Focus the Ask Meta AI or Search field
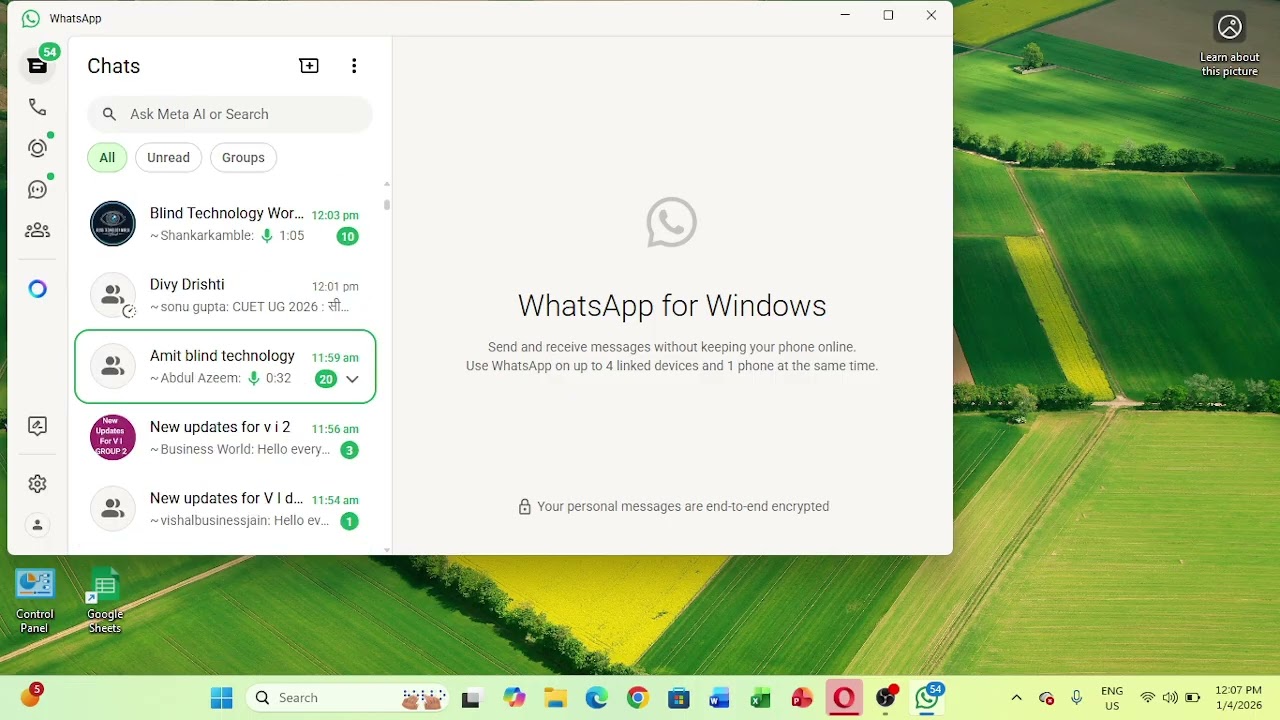Viewport: 1280px width, 720px height. pos(230,114)
